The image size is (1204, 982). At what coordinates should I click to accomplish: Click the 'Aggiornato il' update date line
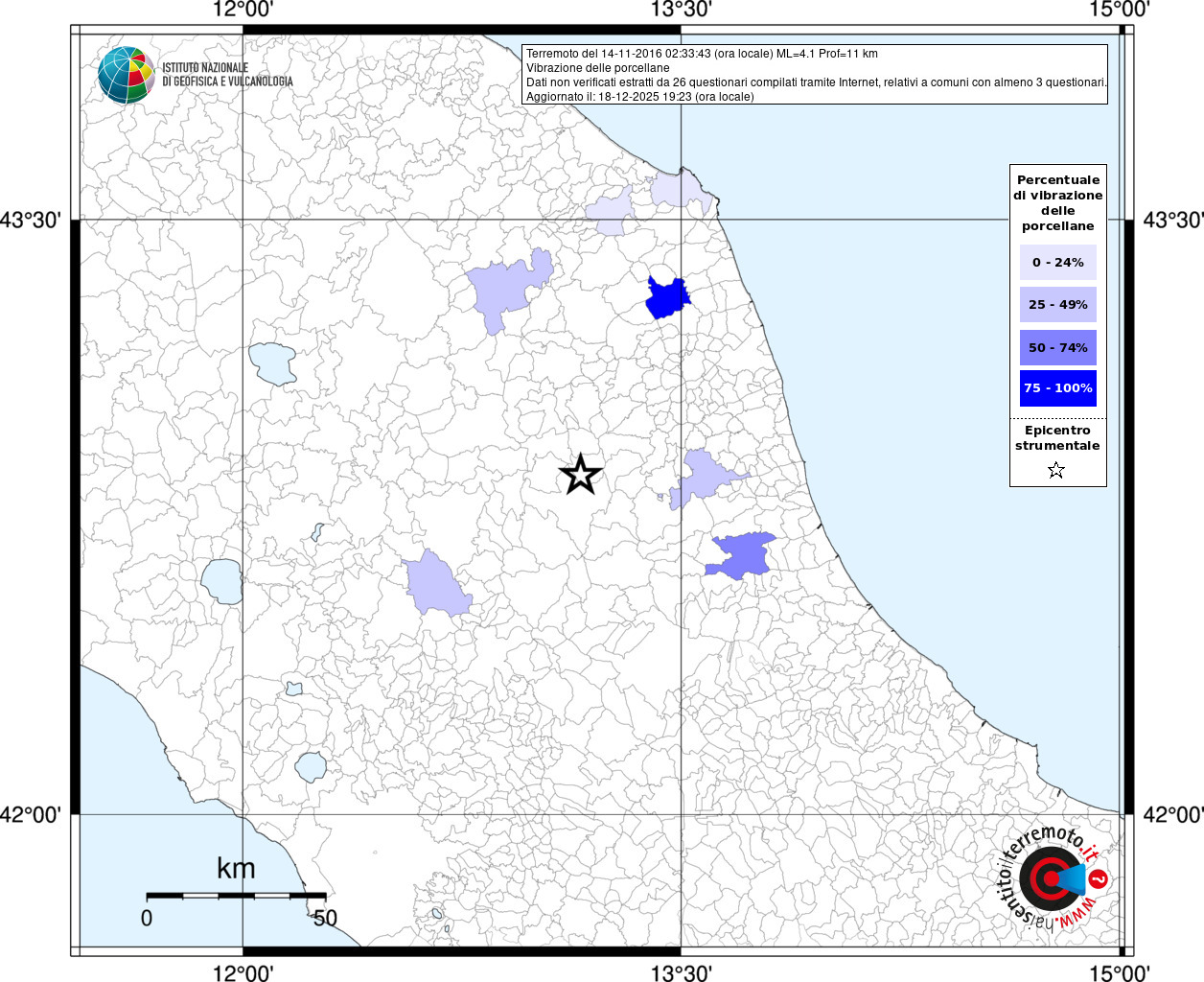639,97
